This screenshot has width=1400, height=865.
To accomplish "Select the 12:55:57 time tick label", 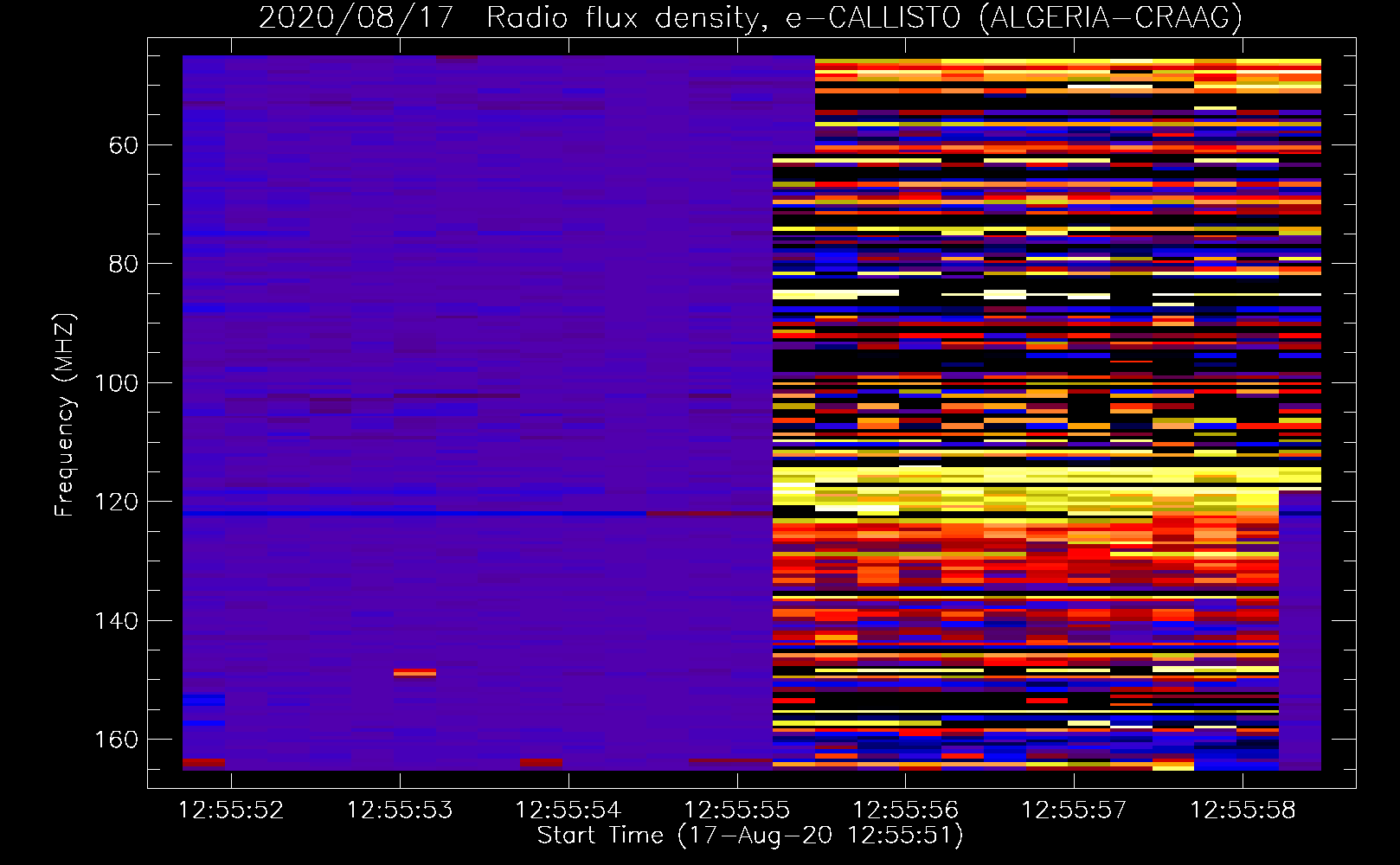I will pyautogui.click(x=1075, y=811).
